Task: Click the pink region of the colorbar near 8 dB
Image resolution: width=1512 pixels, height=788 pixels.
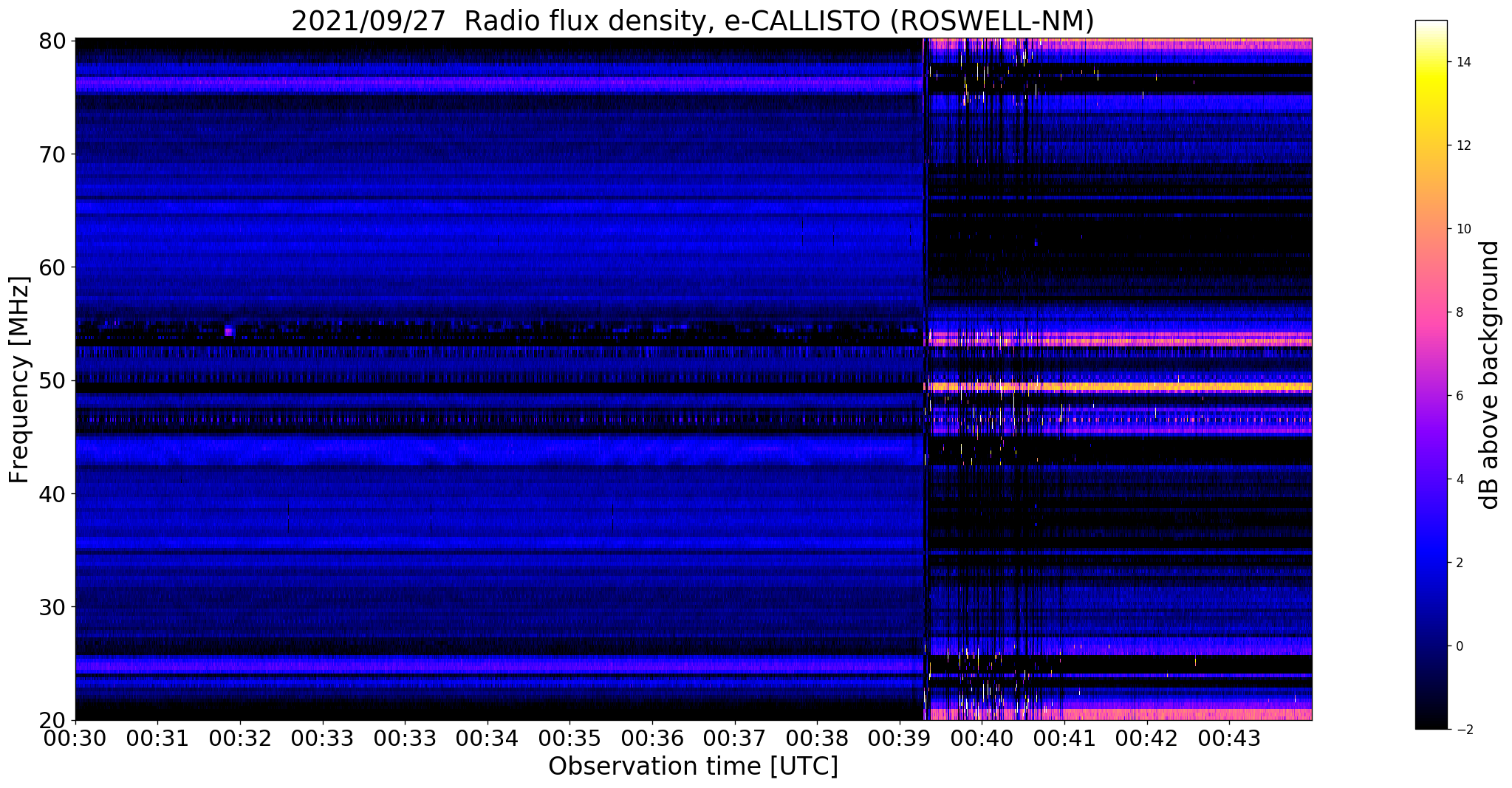Action: 1431,312
